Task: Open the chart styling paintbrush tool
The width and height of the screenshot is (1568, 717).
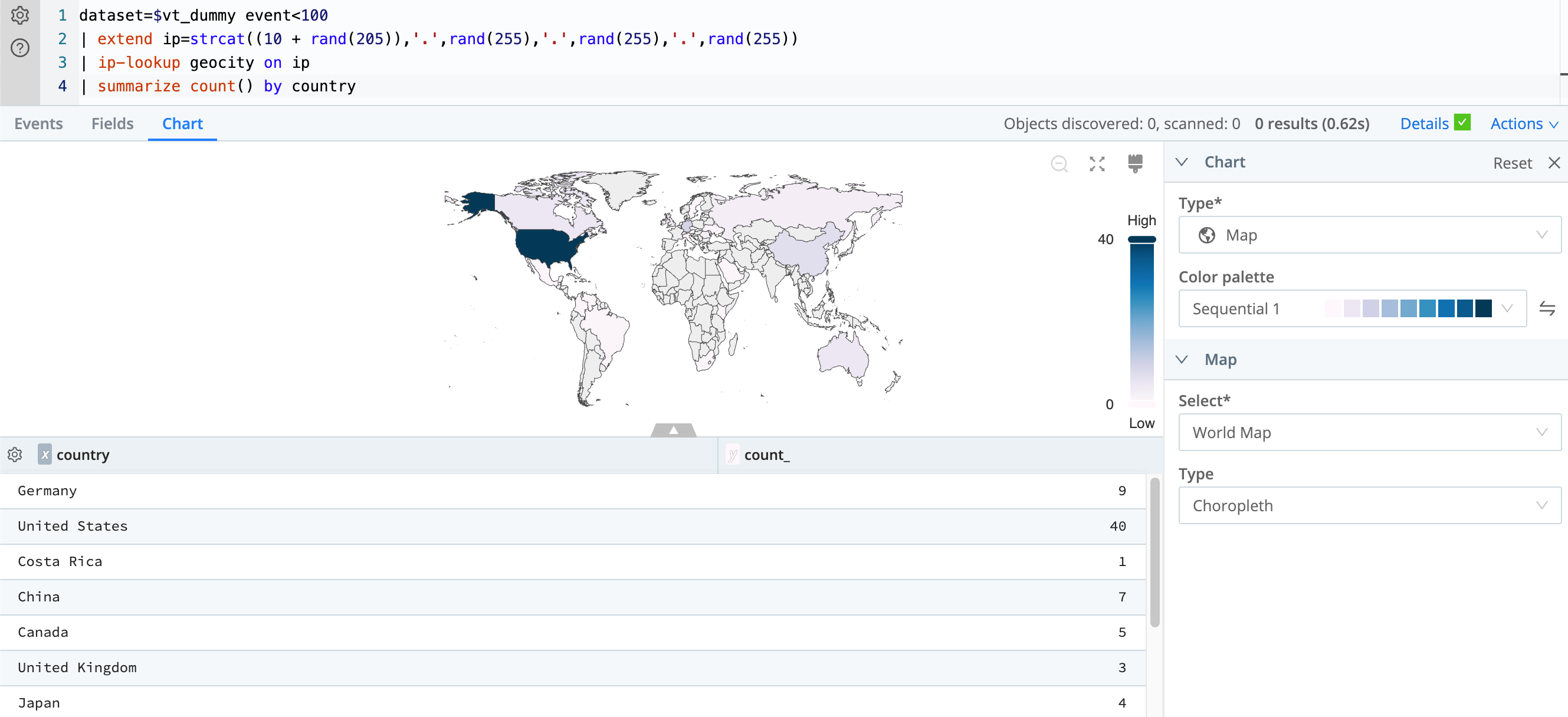Action: pyautogui.click(x=1134, y=164)
